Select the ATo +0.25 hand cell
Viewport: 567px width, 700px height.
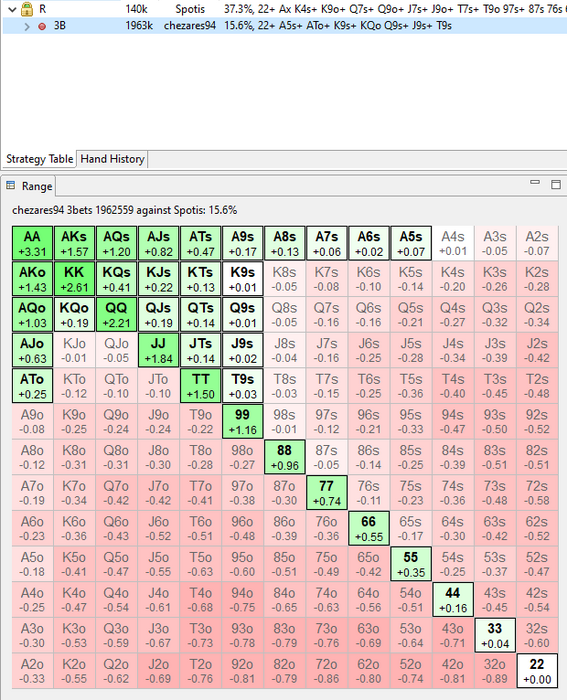[x=32, y=386]
